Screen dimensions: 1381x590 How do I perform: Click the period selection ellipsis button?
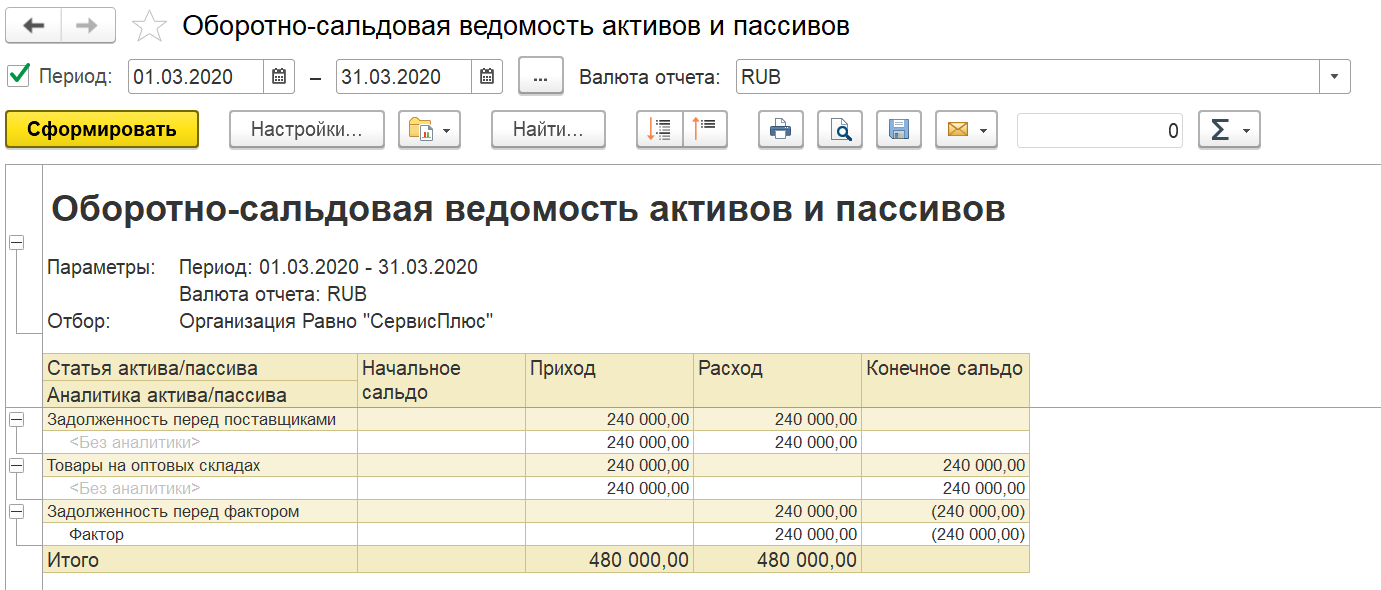[541, 77]
